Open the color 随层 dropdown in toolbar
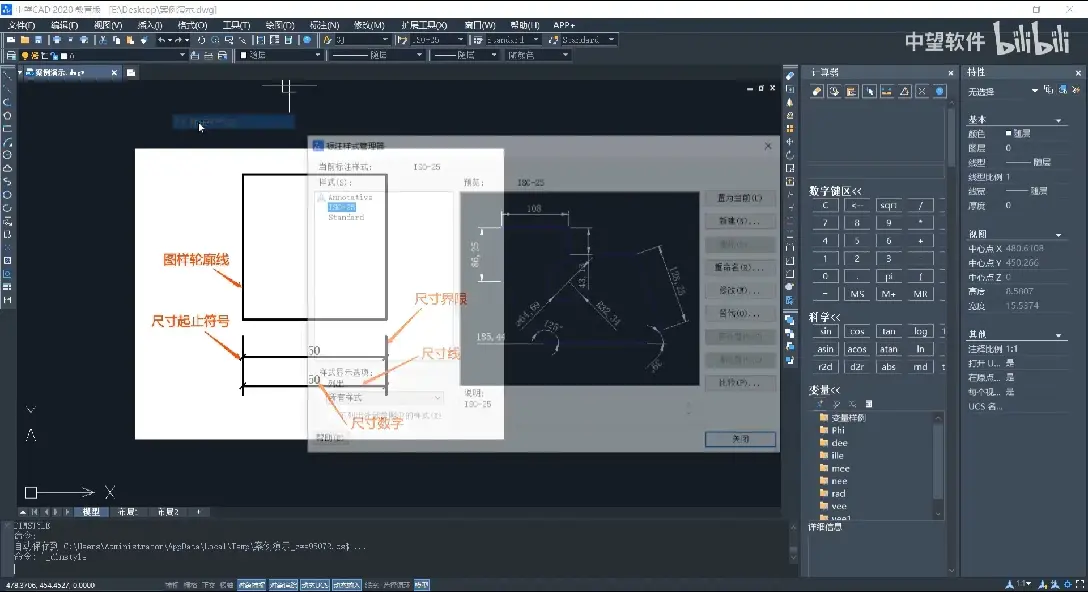This screenshot has height=592, width=1088. 280,55
